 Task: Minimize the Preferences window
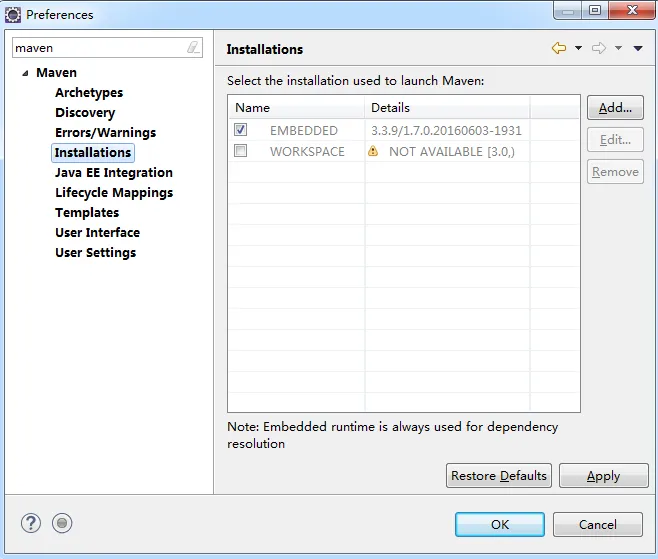[568, 10]
